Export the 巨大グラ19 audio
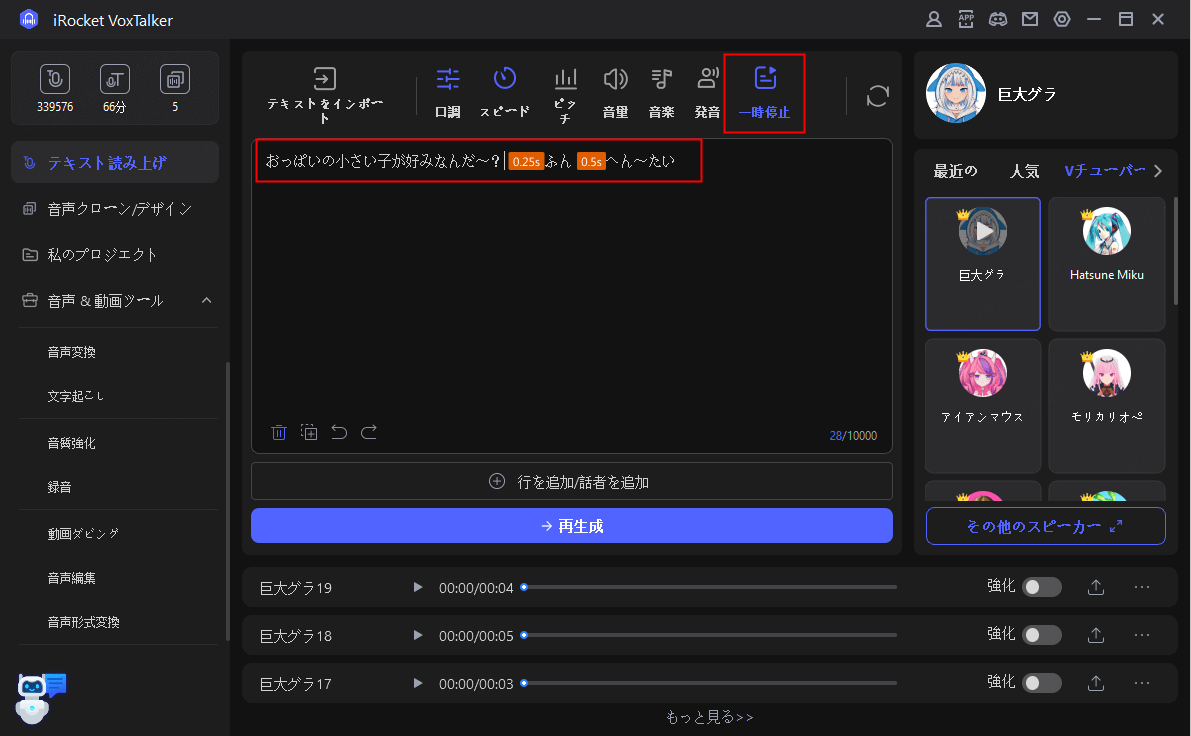The image size is (1191, 736). 1095,587
